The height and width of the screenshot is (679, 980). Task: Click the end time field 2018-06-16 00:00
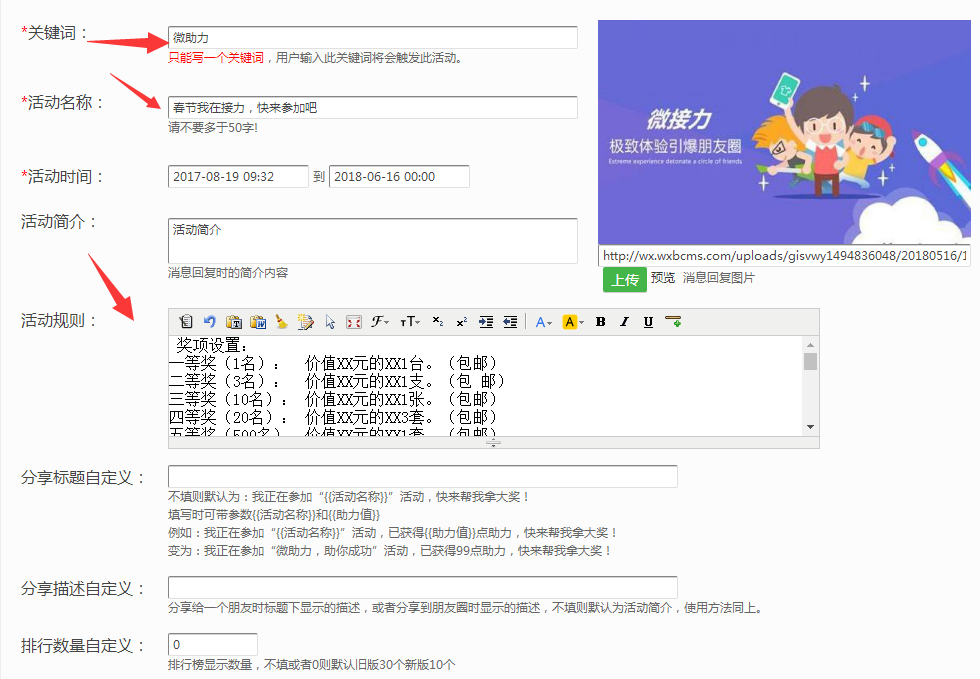399,176
